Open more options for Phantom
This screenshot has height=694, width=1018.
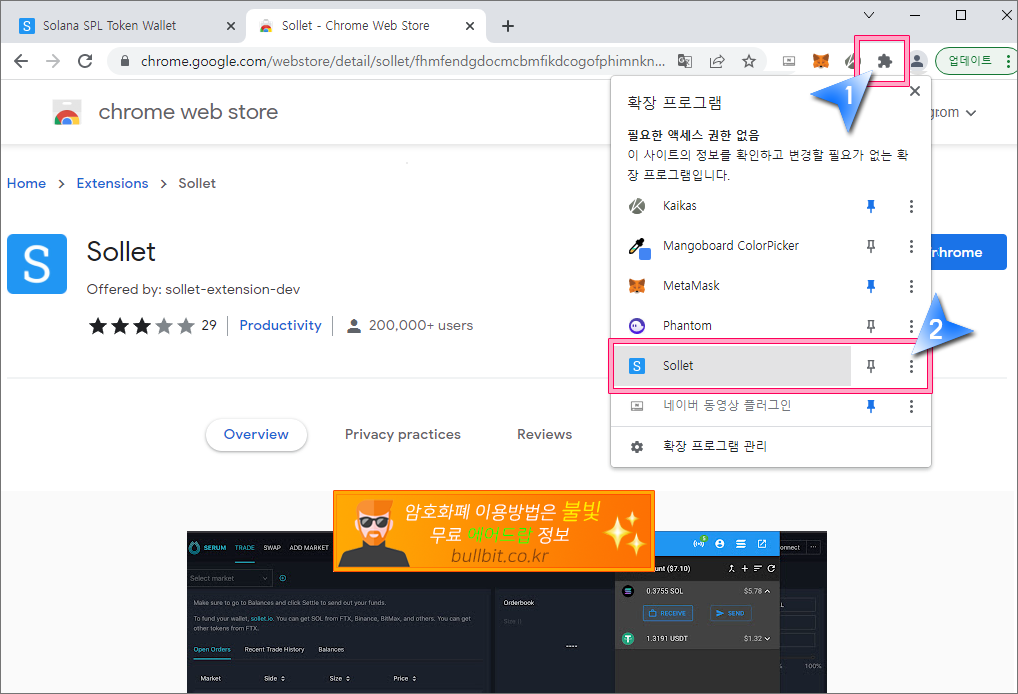(911, 326)
